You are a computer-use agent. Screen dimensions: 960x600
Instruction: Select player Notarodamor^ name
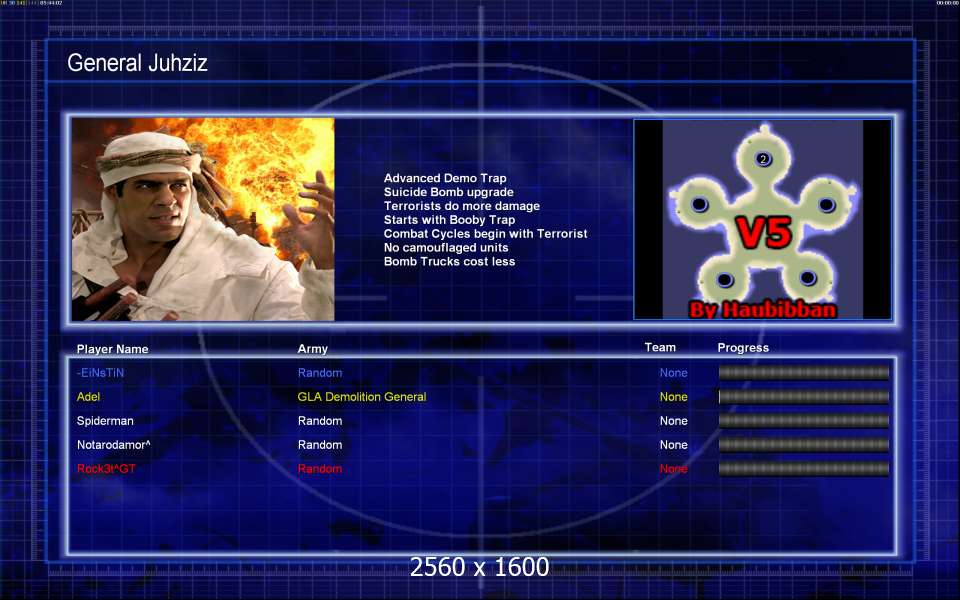[113, 445]
